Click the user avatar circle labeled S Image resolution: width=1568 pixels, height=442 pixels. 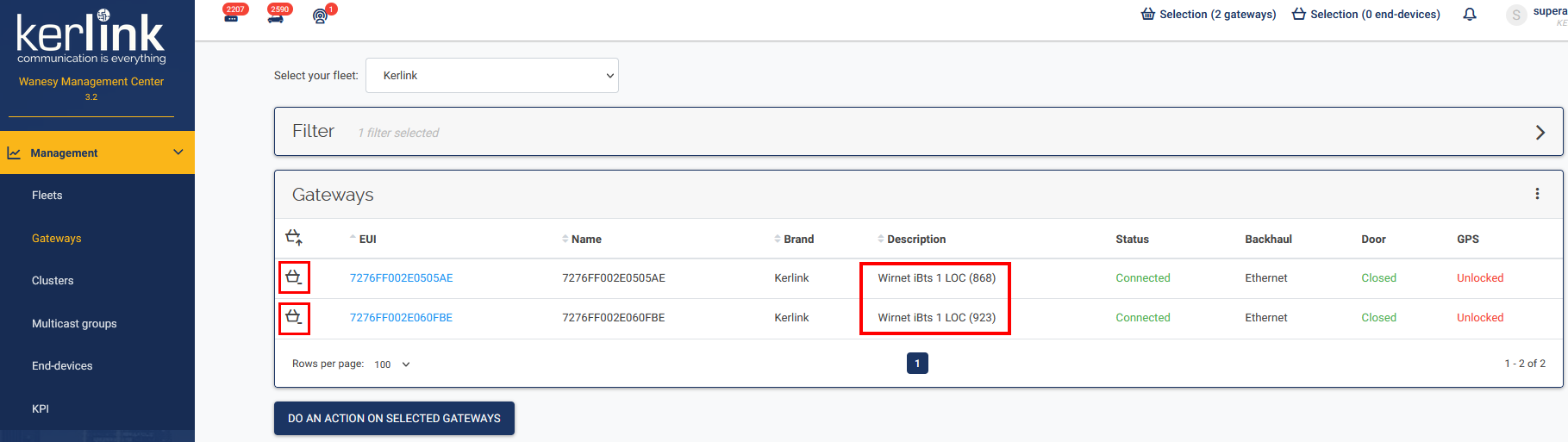point(1516,15)
